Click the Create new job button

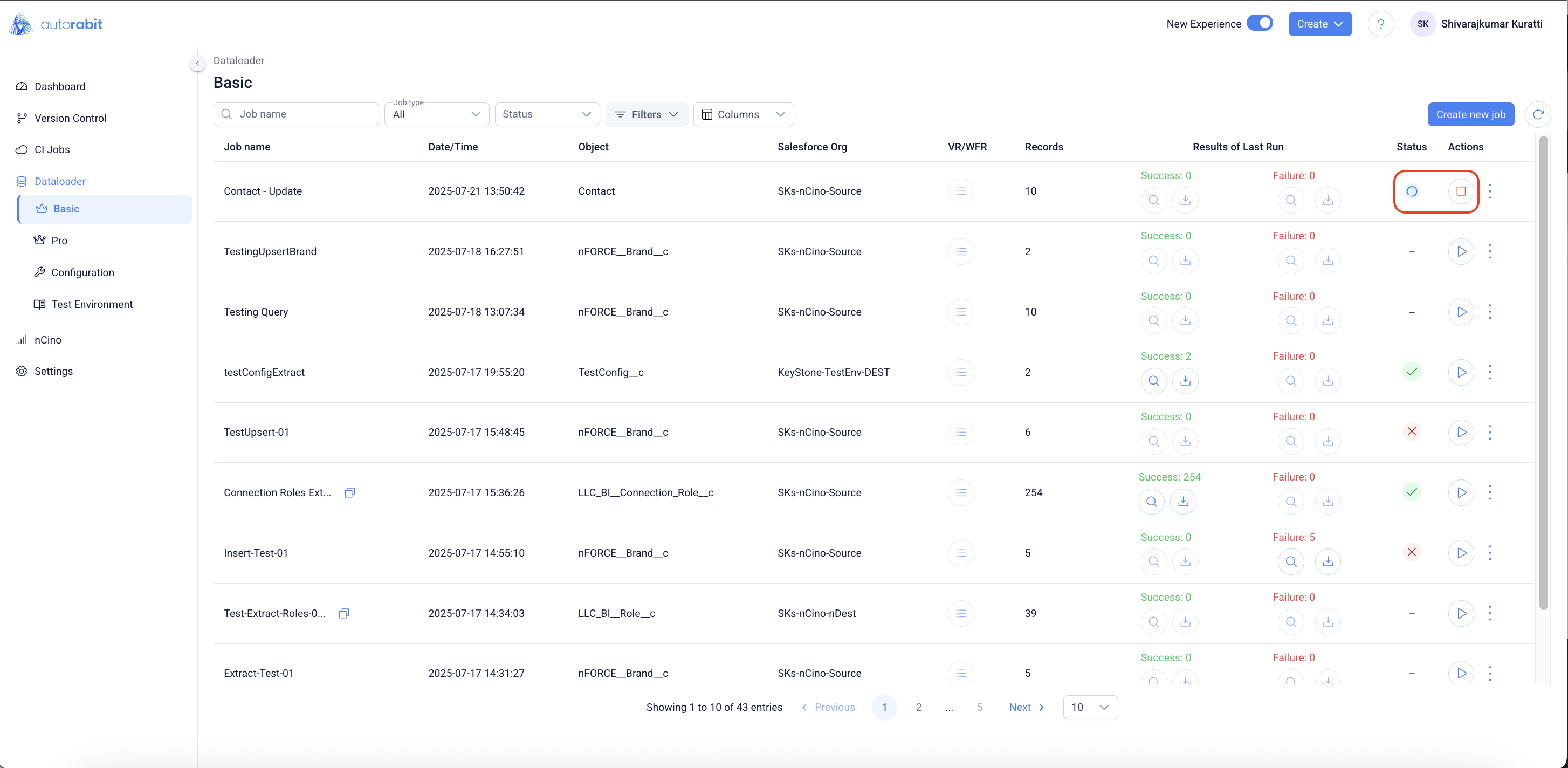point(1470,114)
